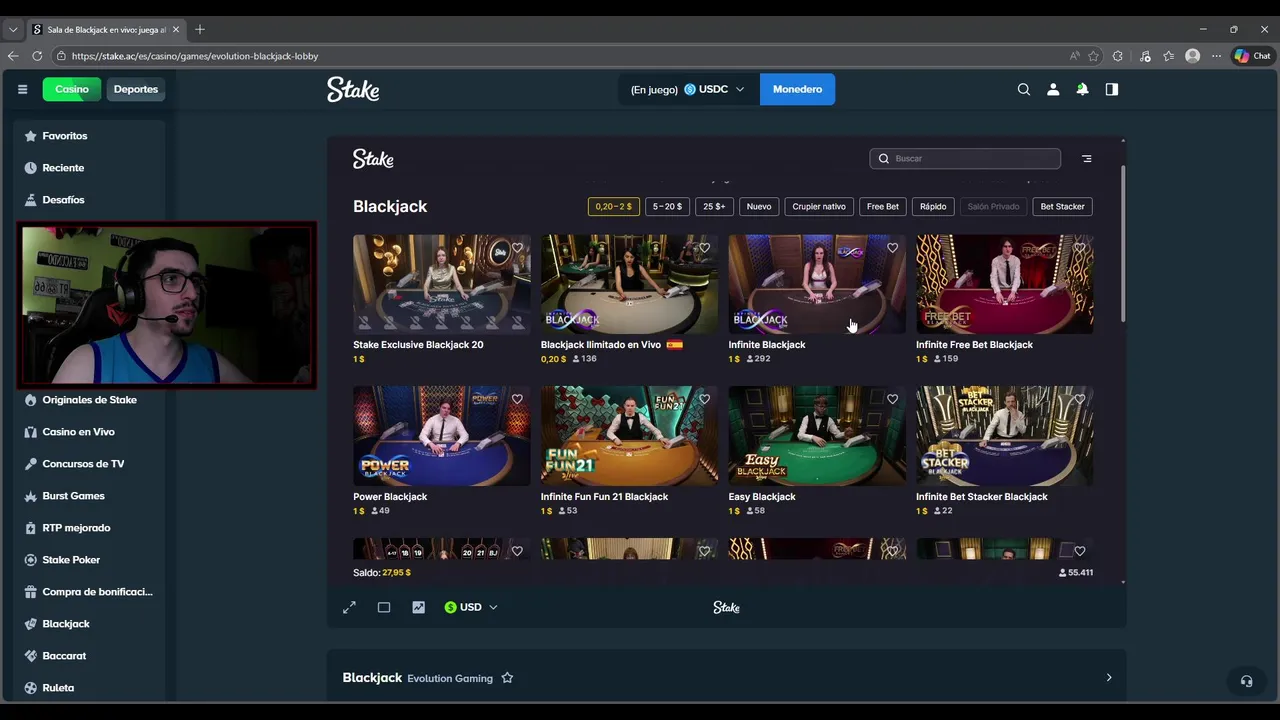The height and width of the screenshot is (720, 1280).
Task: Favorite Infinite Fun Fun 21 heart
Action: [x=705, y=399]
